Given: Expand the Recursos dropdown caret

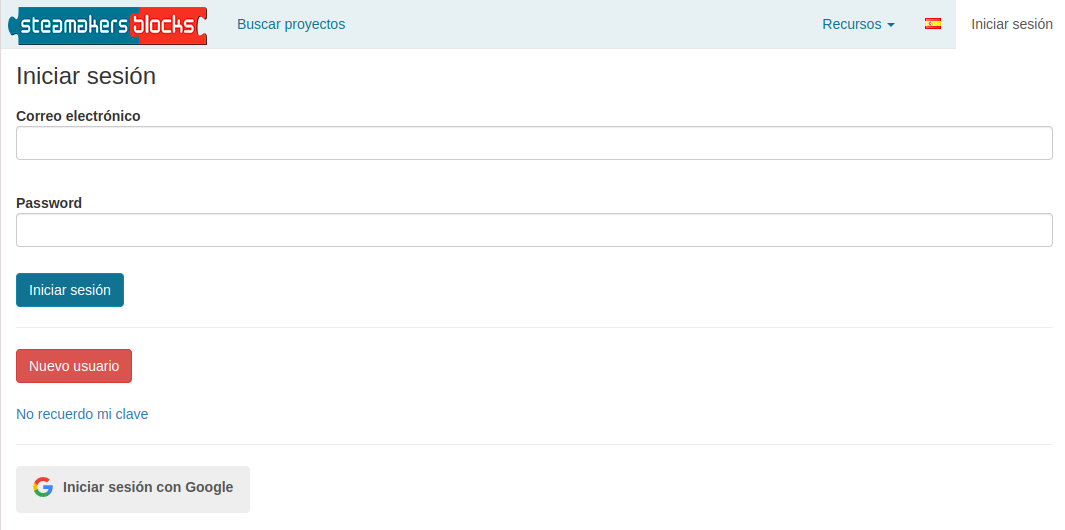Looking at the screenshot, I should click(891, 25).
